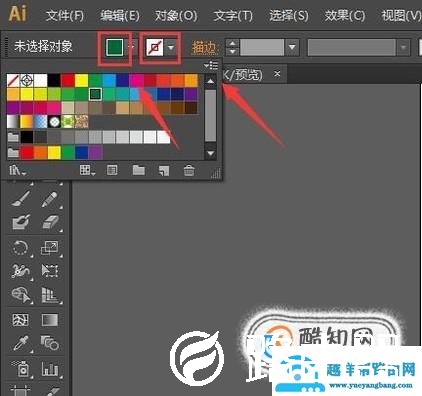Click the swatches panel scroll-down arrow
The image size is (422, 396).
pos(211,153)
